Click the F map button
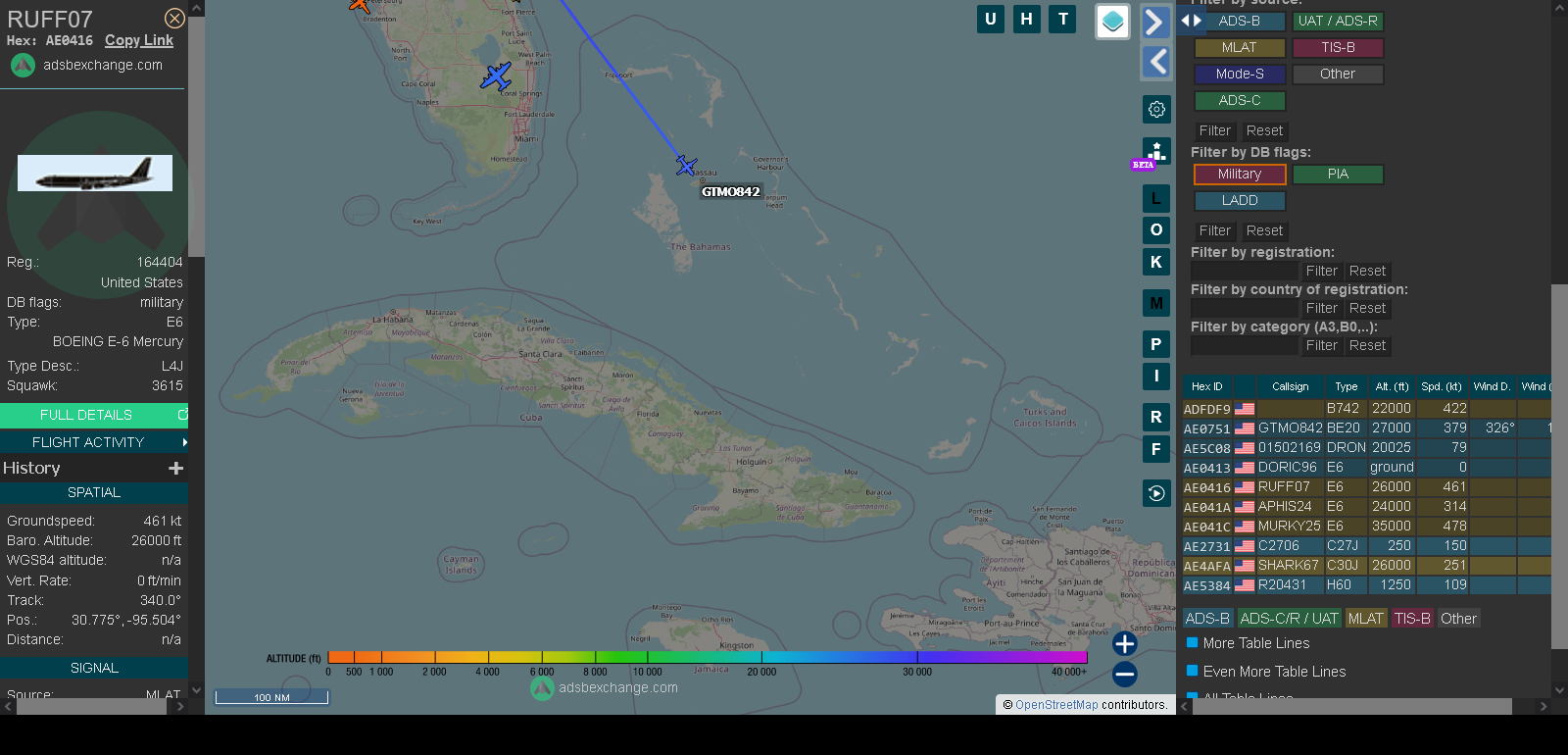Image resolution: width=1568 pixels, height=755 pixels. pos(1156,449)
